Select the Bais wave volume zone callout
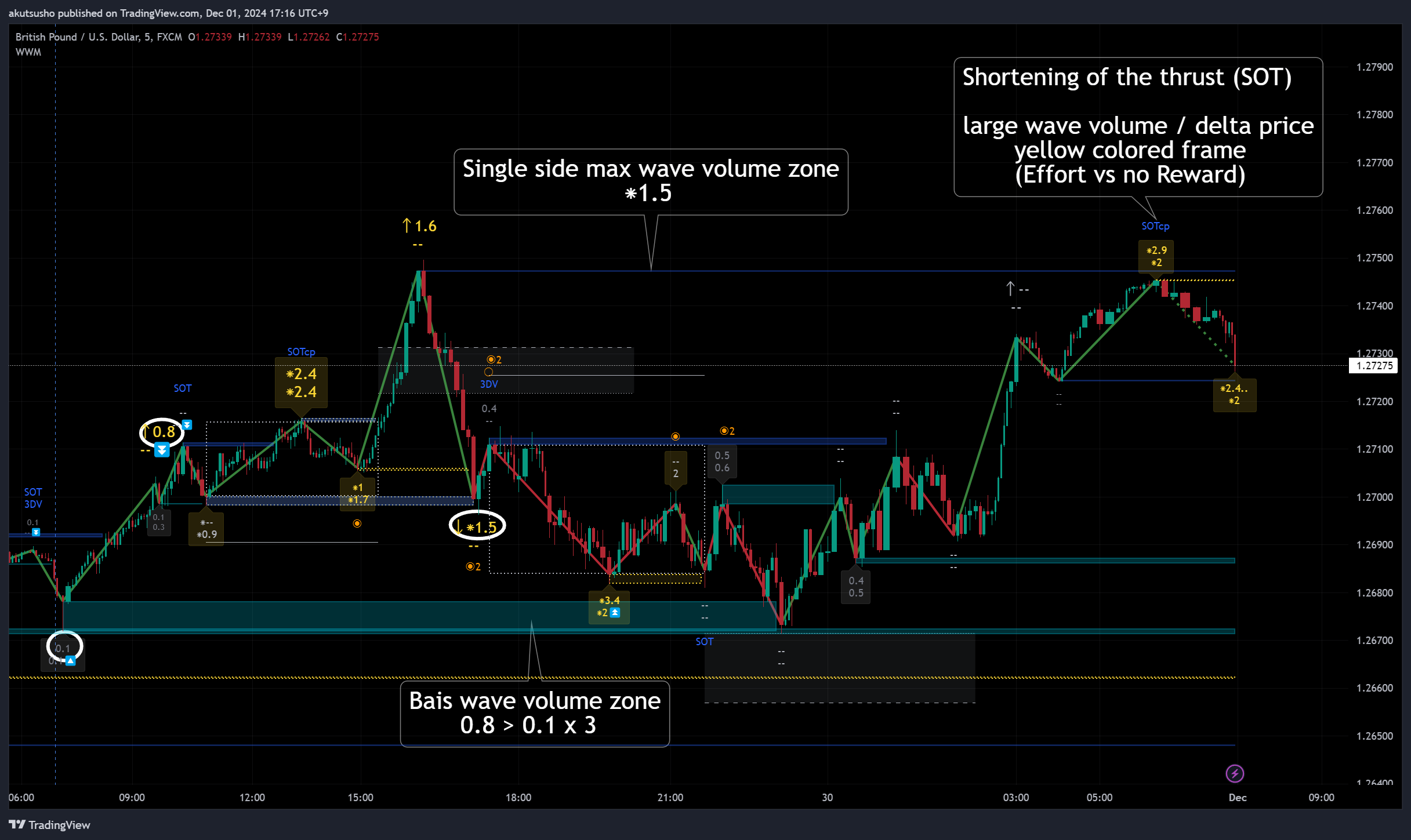The height and width of the screenshot is (840, 1411). 535,714
